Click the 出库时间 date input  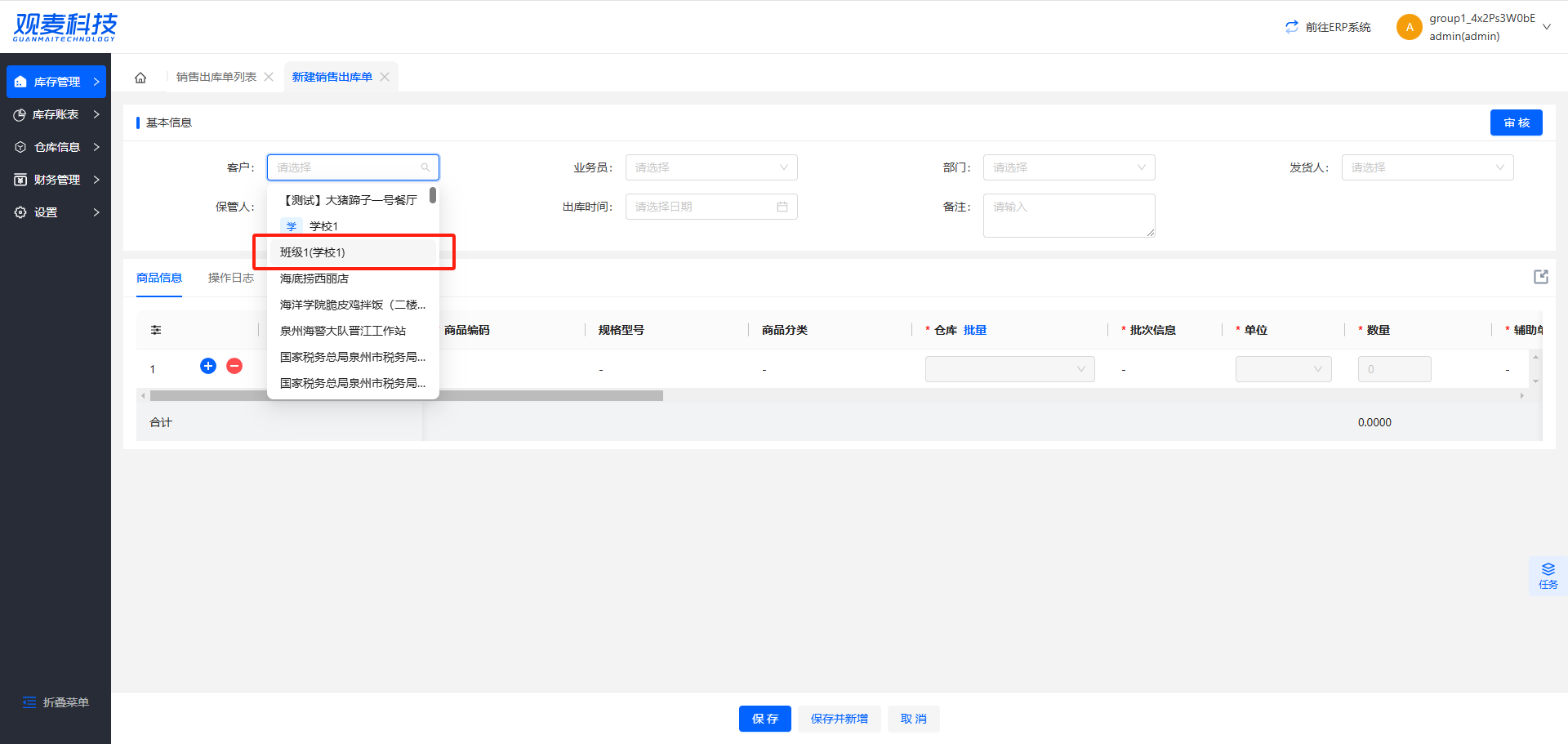point(711,207)
